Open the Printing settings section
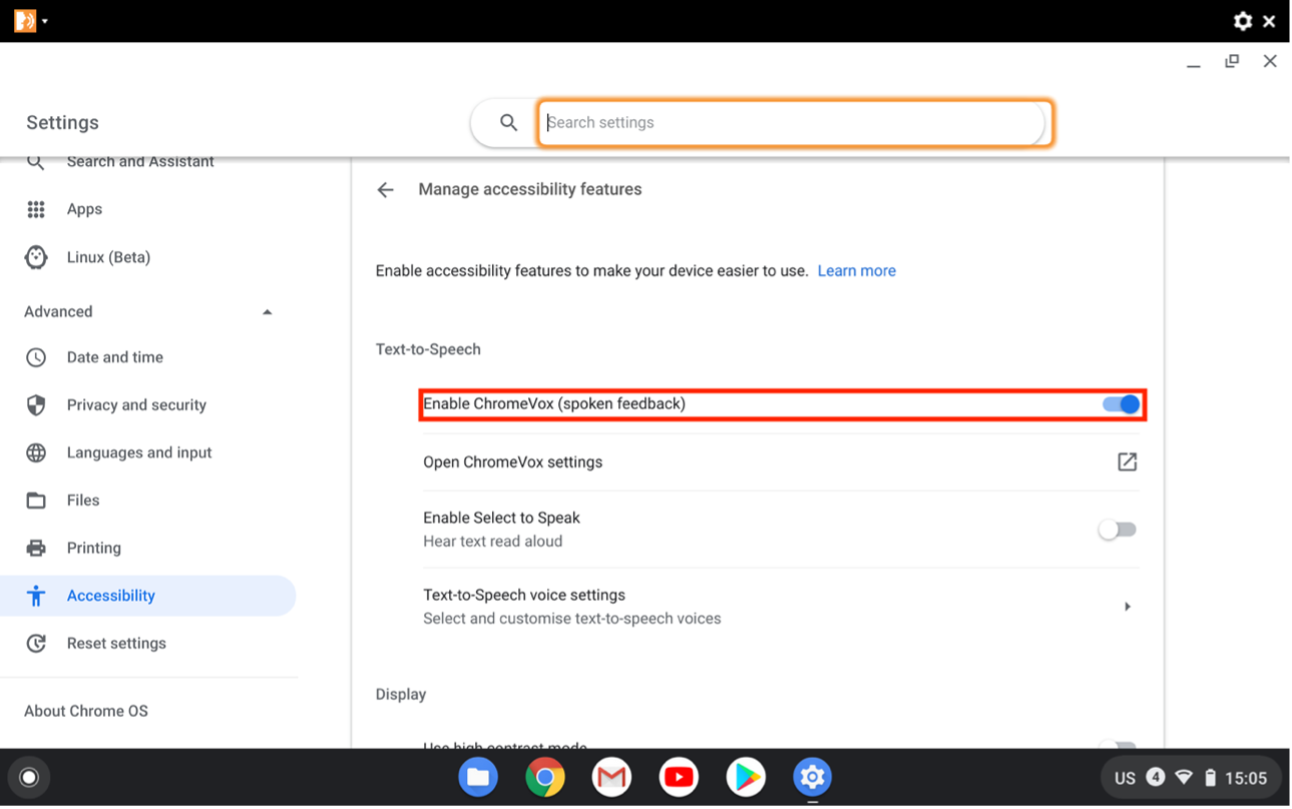 pos(95,547)
